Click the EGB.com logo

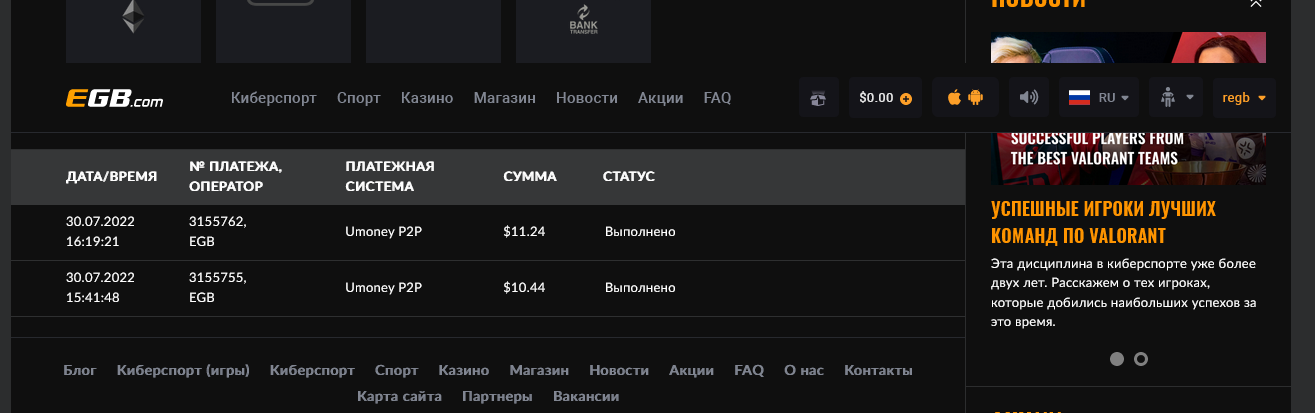point(115,98)
